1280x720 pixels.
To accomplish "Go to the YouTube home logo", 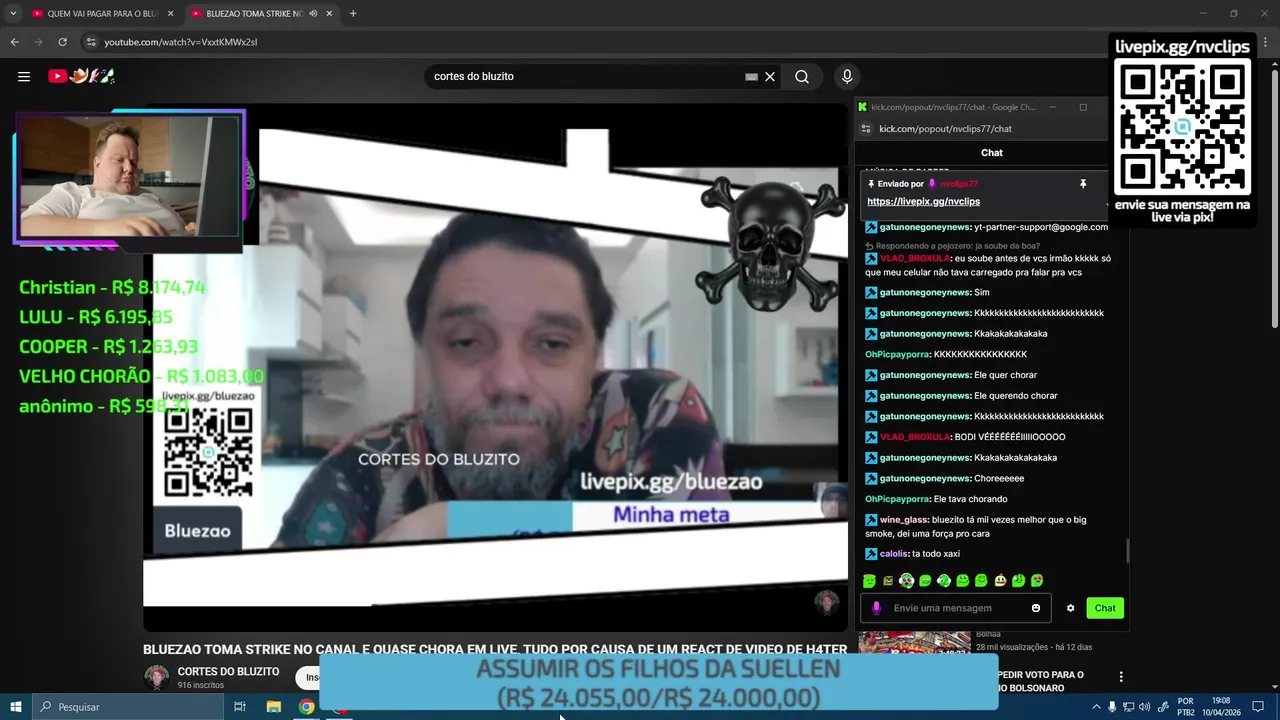I will (x=82, y=76).
